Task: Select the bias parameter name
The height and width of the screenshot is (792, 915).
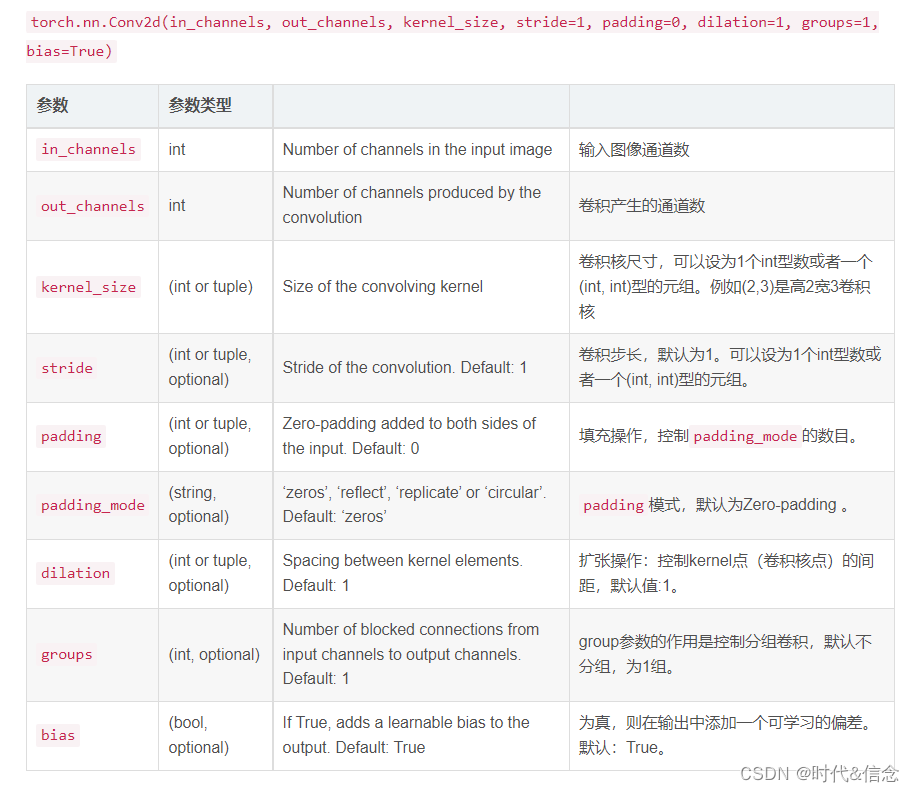Action: click(x=58, y=735)
